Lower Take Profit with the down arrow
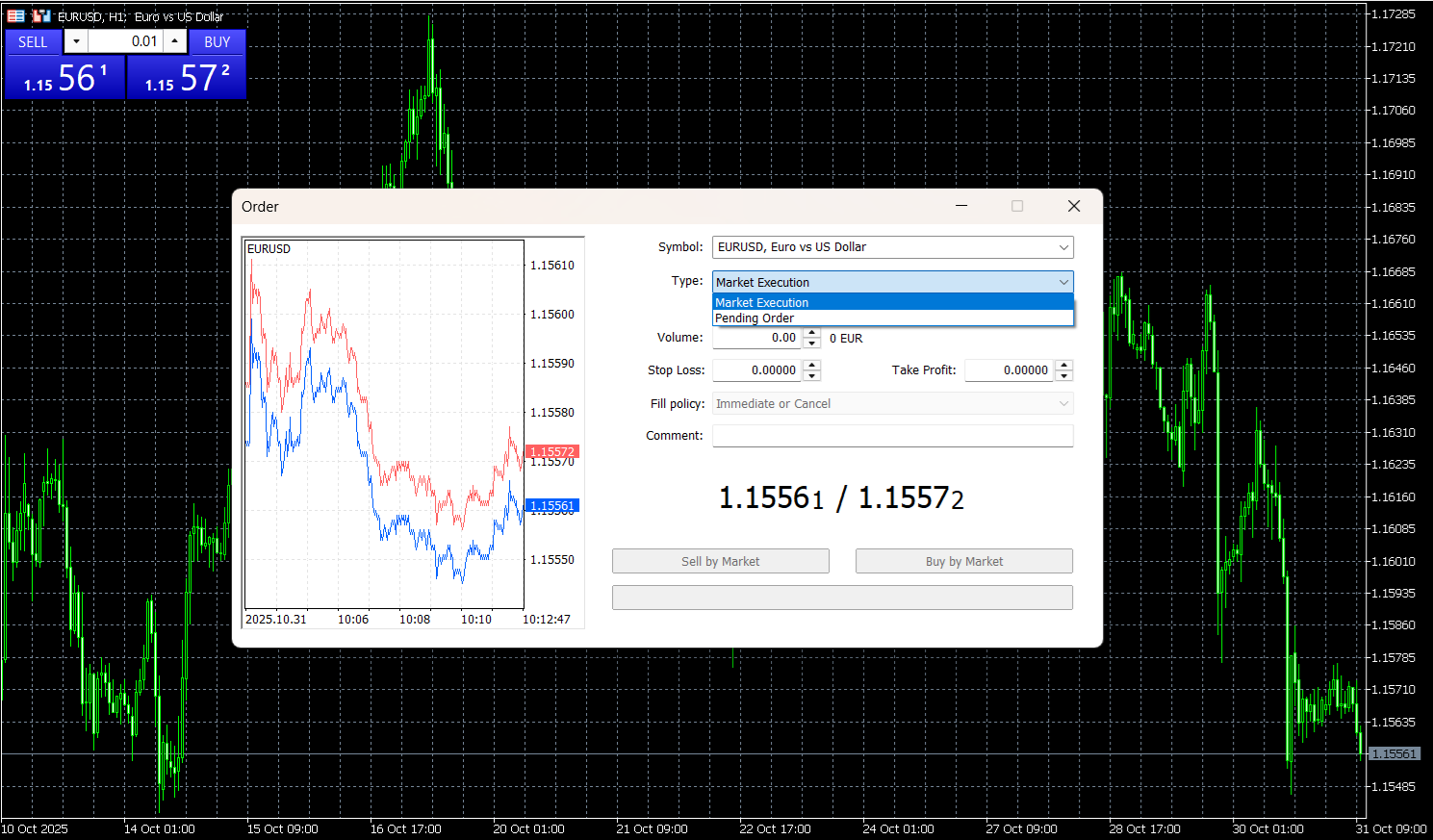1433x840 pixels. click(x=1063, y=375)
